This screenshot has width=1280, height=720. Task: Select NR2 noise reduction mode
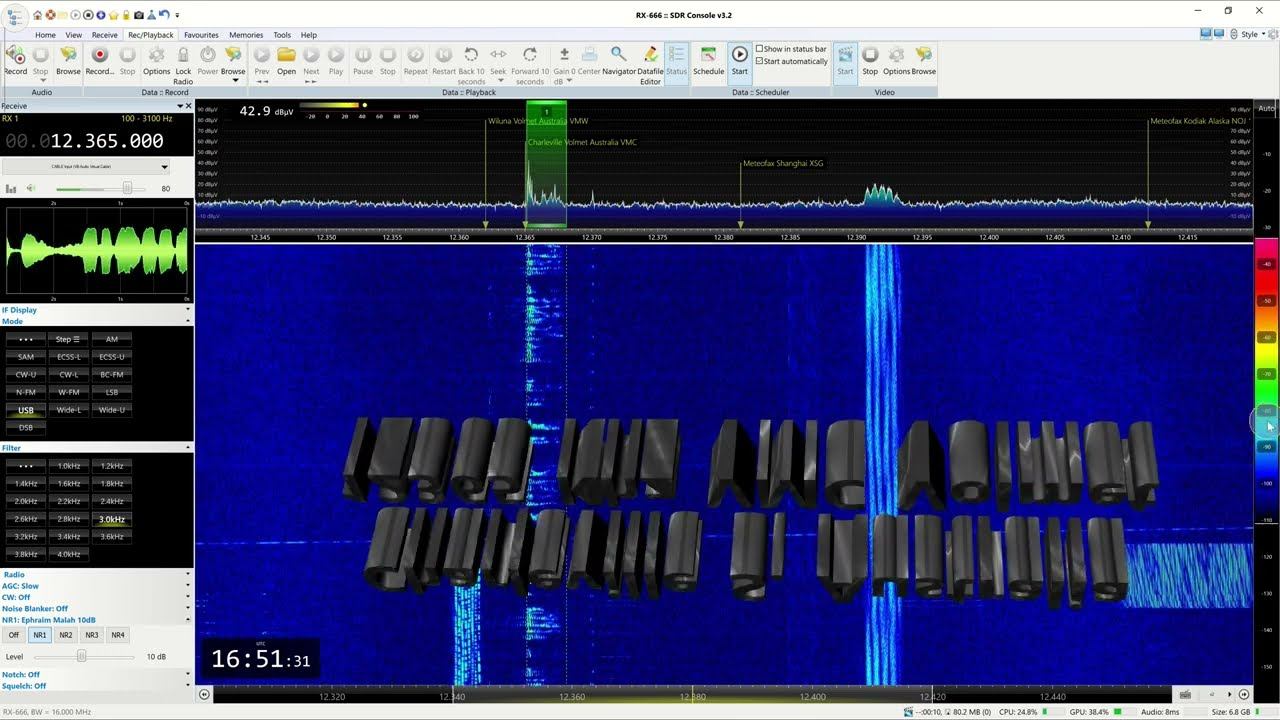tap(66, 635)
